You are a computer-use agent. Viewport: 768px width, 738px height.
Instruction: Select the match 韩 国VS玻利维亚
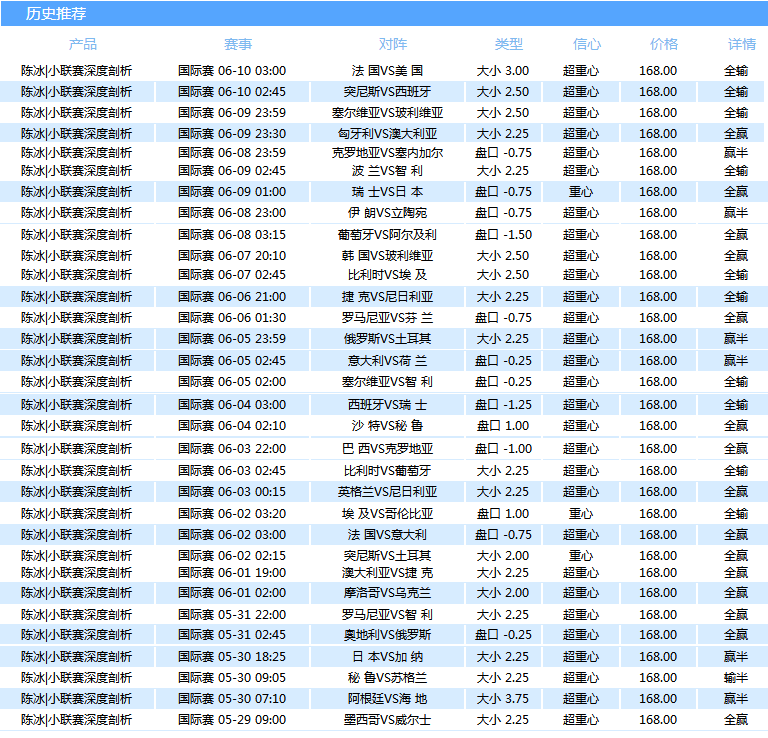[x=387, y=256]
